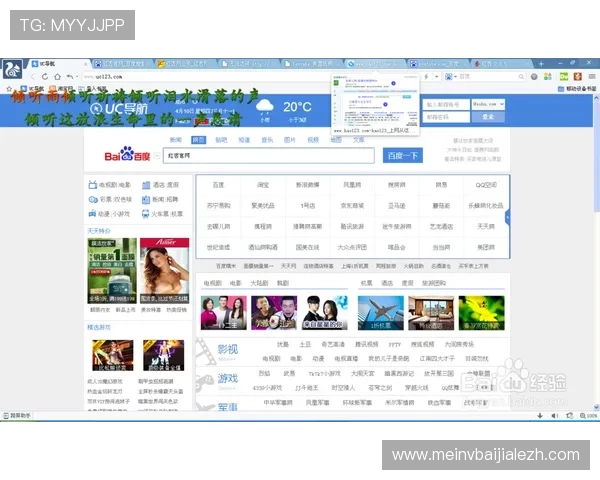
Task: Click the 影视 section heading
Action: (x=228, y=350)
